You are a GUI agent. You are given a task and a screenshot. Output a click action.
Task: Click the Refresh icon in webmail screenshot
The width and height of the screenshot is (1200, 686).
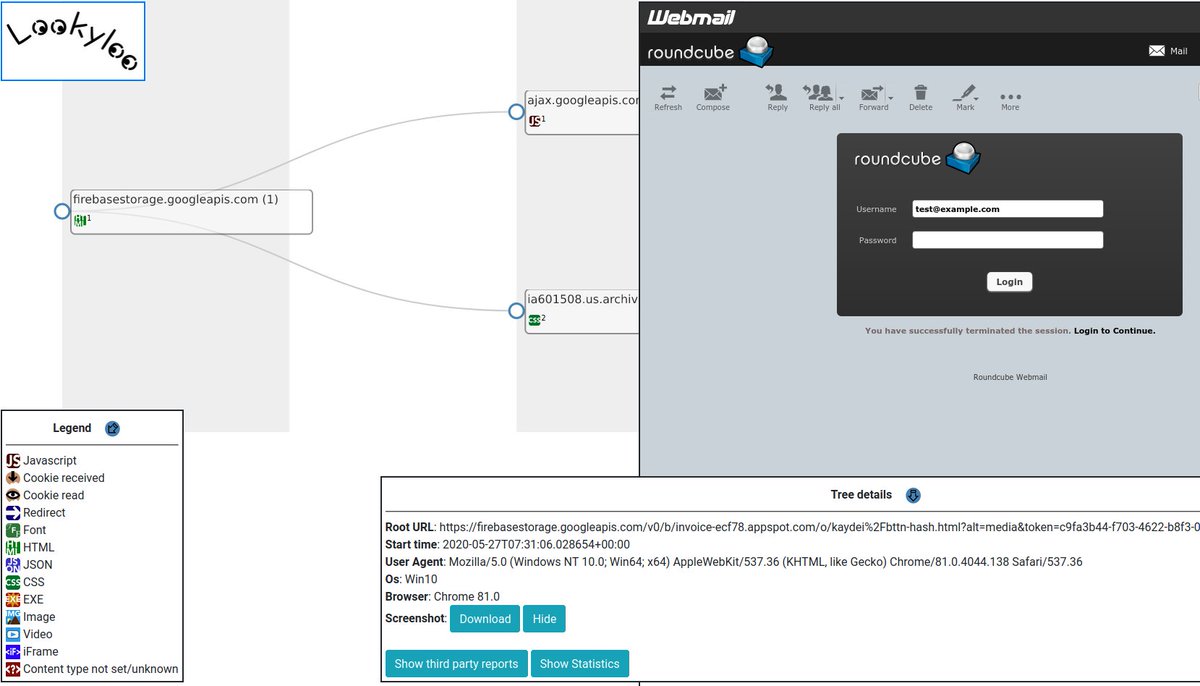pyautogui.click(x=668, y=92)
